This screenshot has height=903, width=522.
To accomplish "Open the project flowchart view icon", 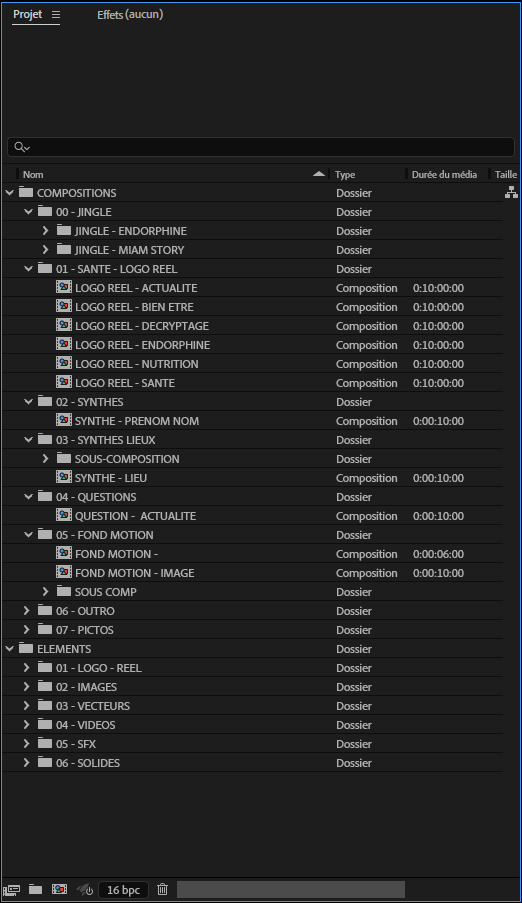I will 511,193.
